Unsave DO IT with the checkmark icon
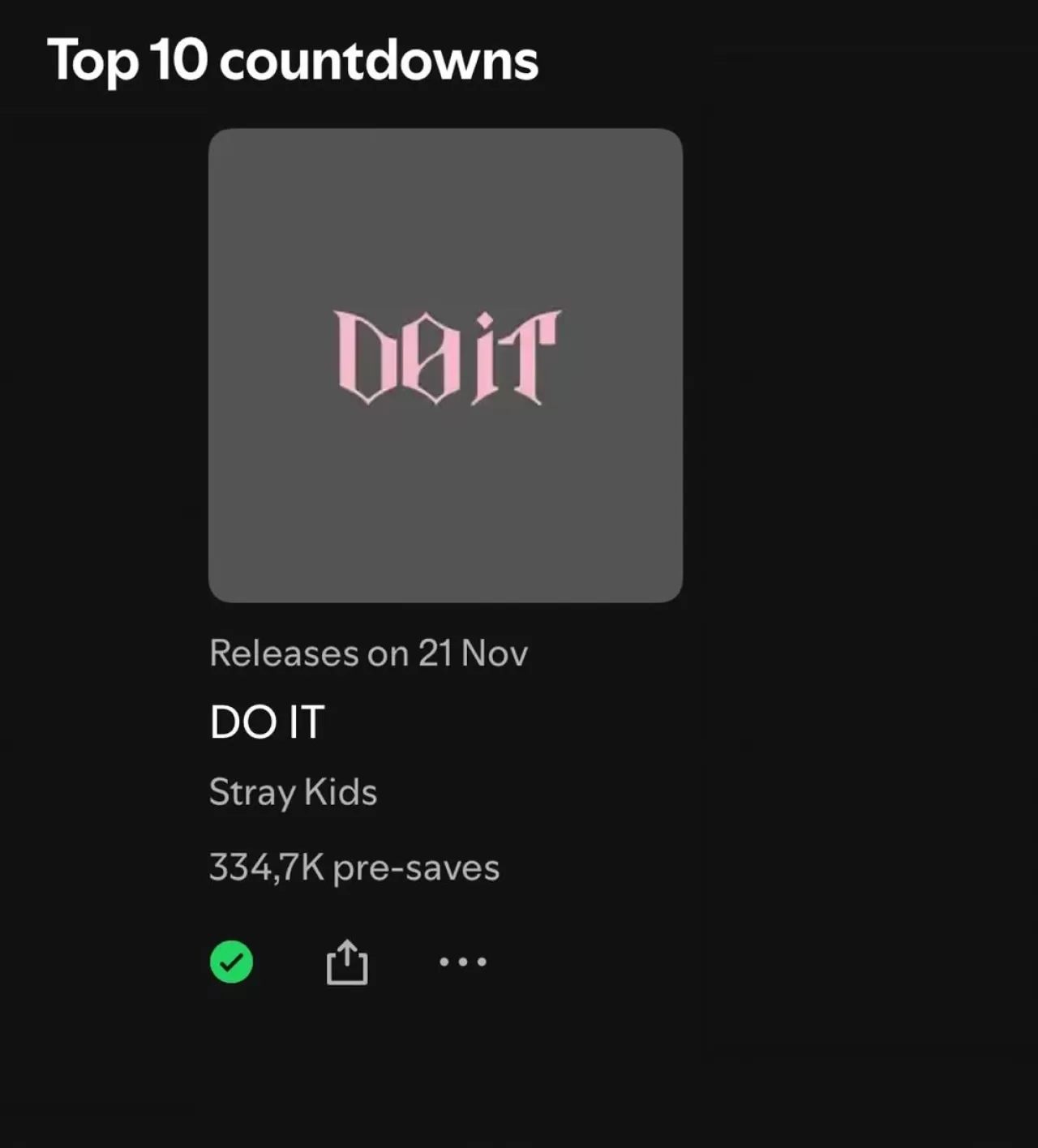This screenshot has width=1038, height=1148. 231,962
